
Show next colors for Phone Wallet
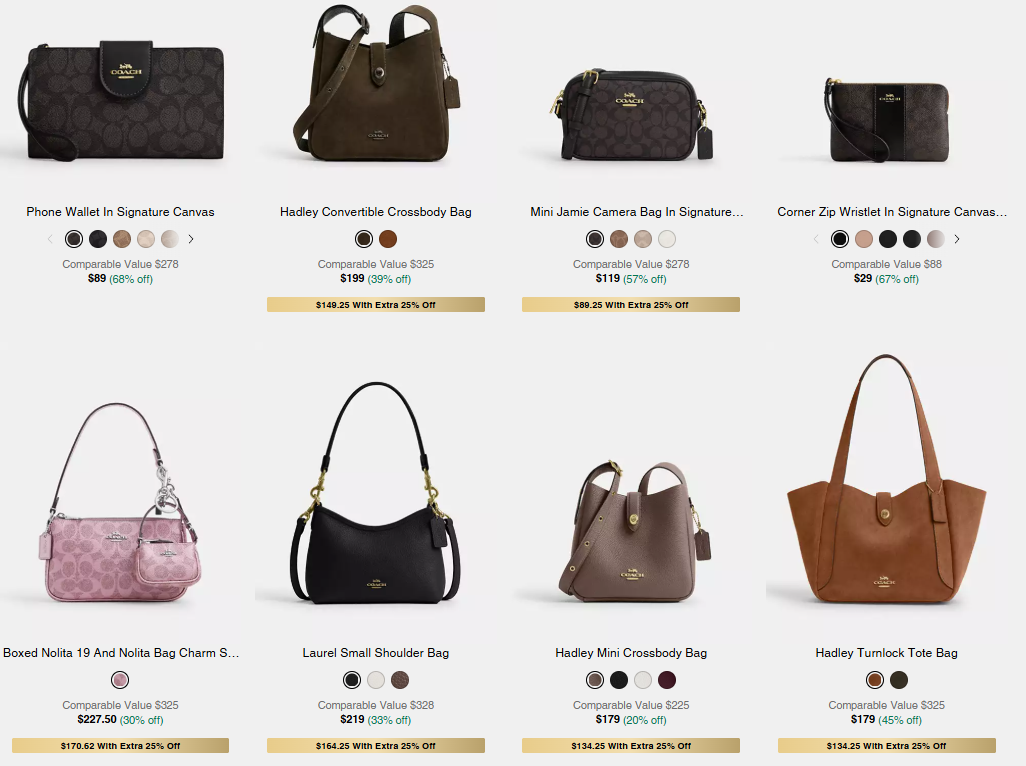[191, 239]
